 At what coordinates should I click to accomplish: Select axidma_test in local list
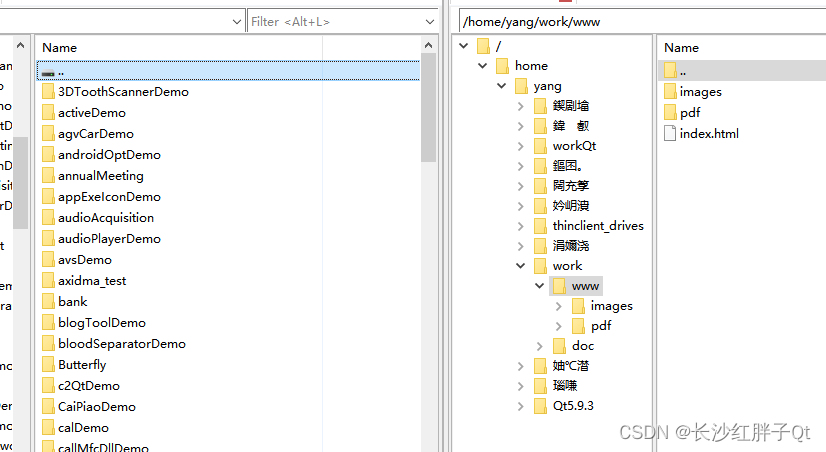(x=92, y=281)
